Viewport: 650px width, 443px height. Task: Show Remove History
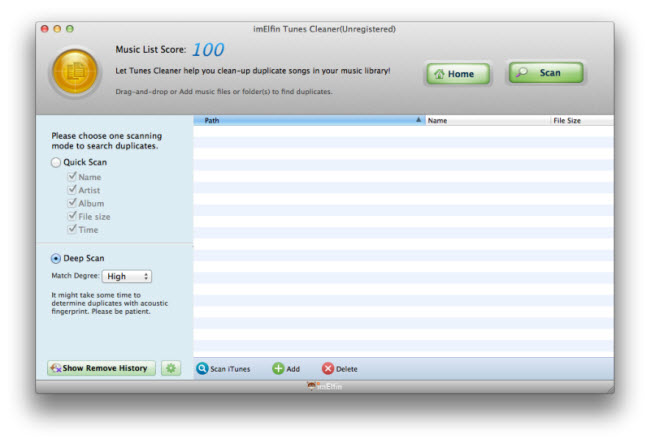(102, 368)
